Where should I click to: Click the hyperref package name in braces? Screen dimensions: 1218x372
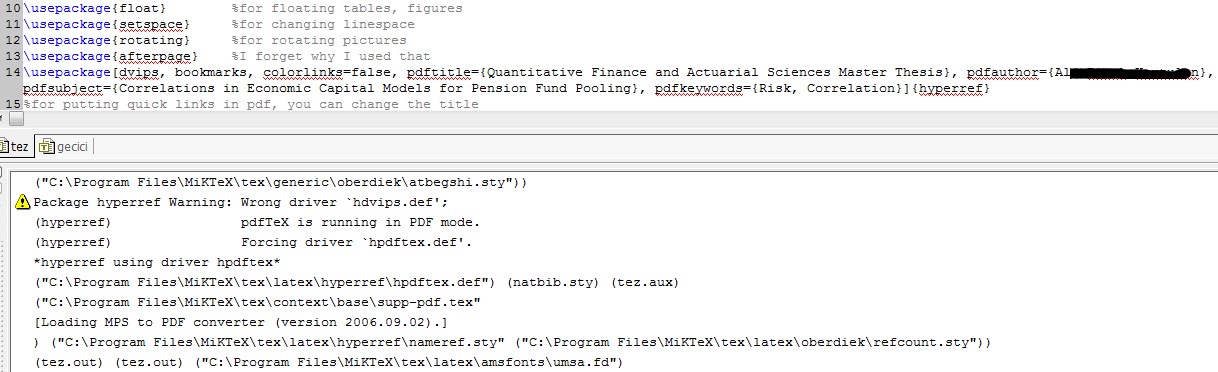tap(952, 89)
